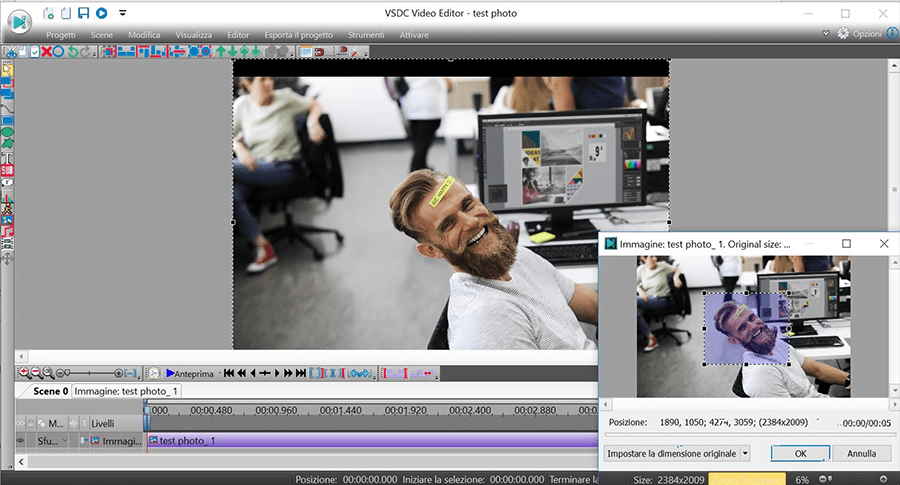Click Impostare la dimensione originale button
Viewport: 900px width, 485px height.
click(672, 453)
